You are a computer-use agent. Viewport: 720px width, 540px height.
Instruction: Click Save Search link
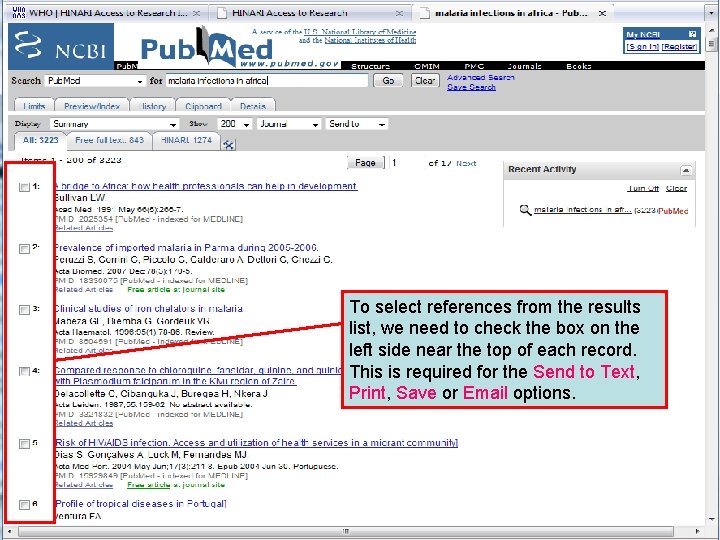point(471,87)
